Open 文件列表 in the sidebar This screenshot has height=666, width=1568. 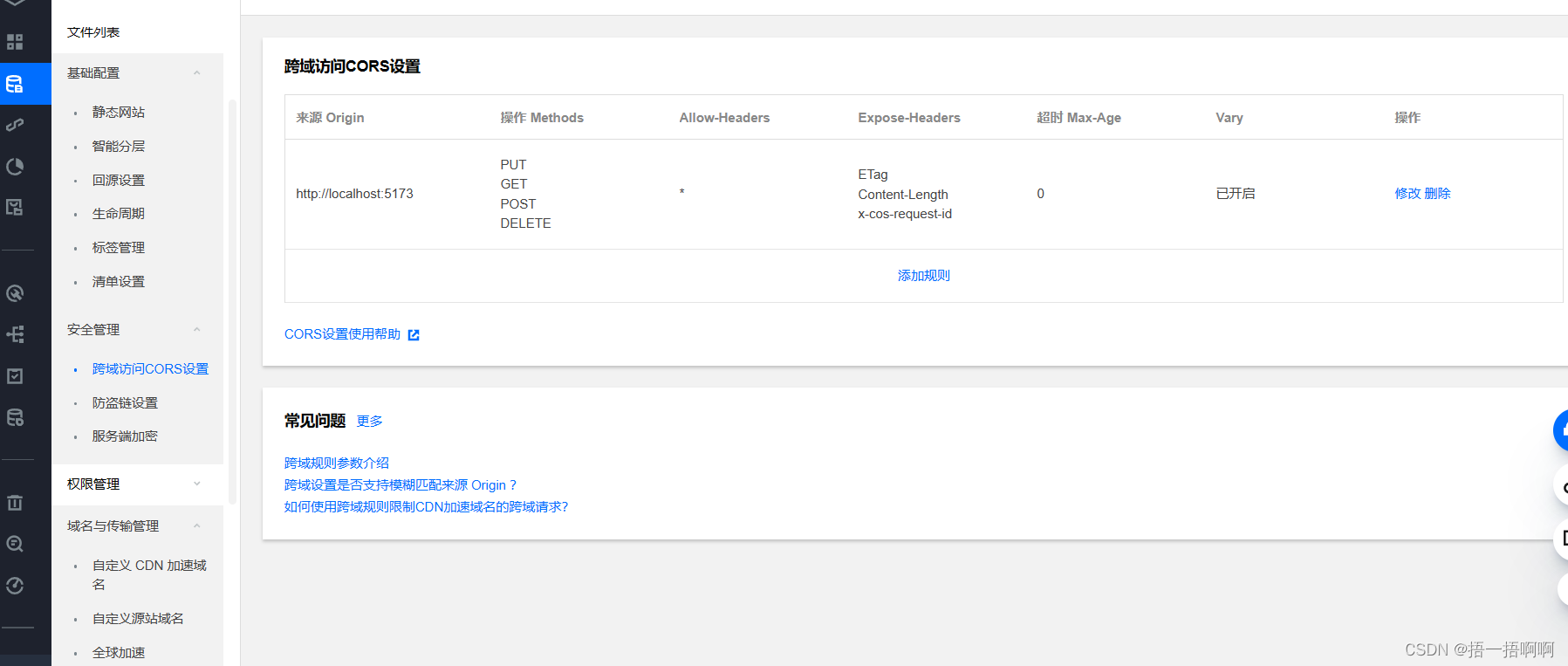point(93,32)
